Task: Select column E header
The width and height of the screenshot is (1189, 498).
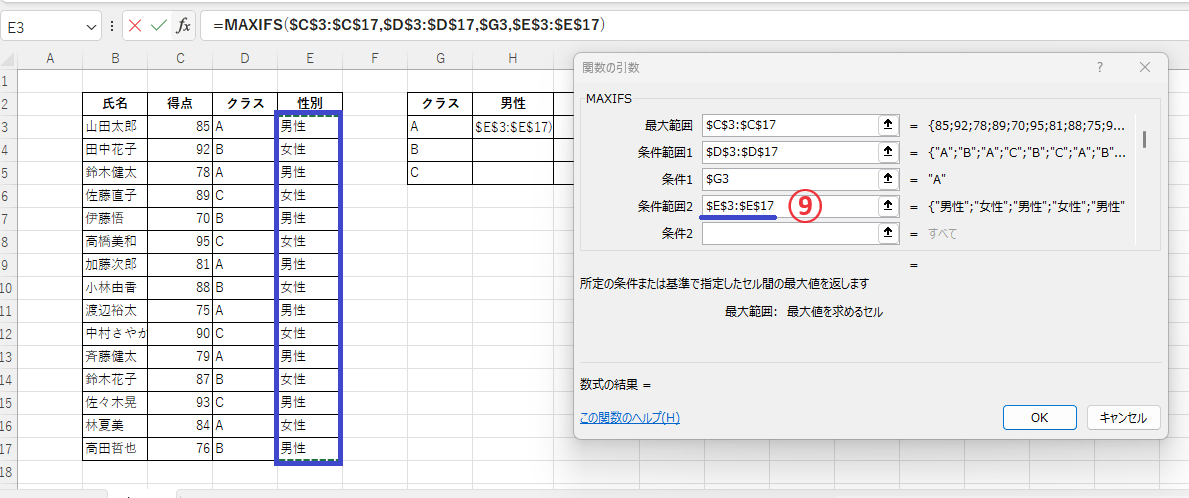Action: point(310,59)
